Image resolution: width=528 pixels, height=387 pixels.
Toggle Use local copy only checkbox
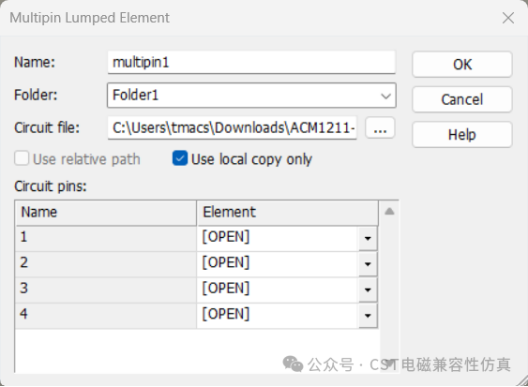coord(180,158)
